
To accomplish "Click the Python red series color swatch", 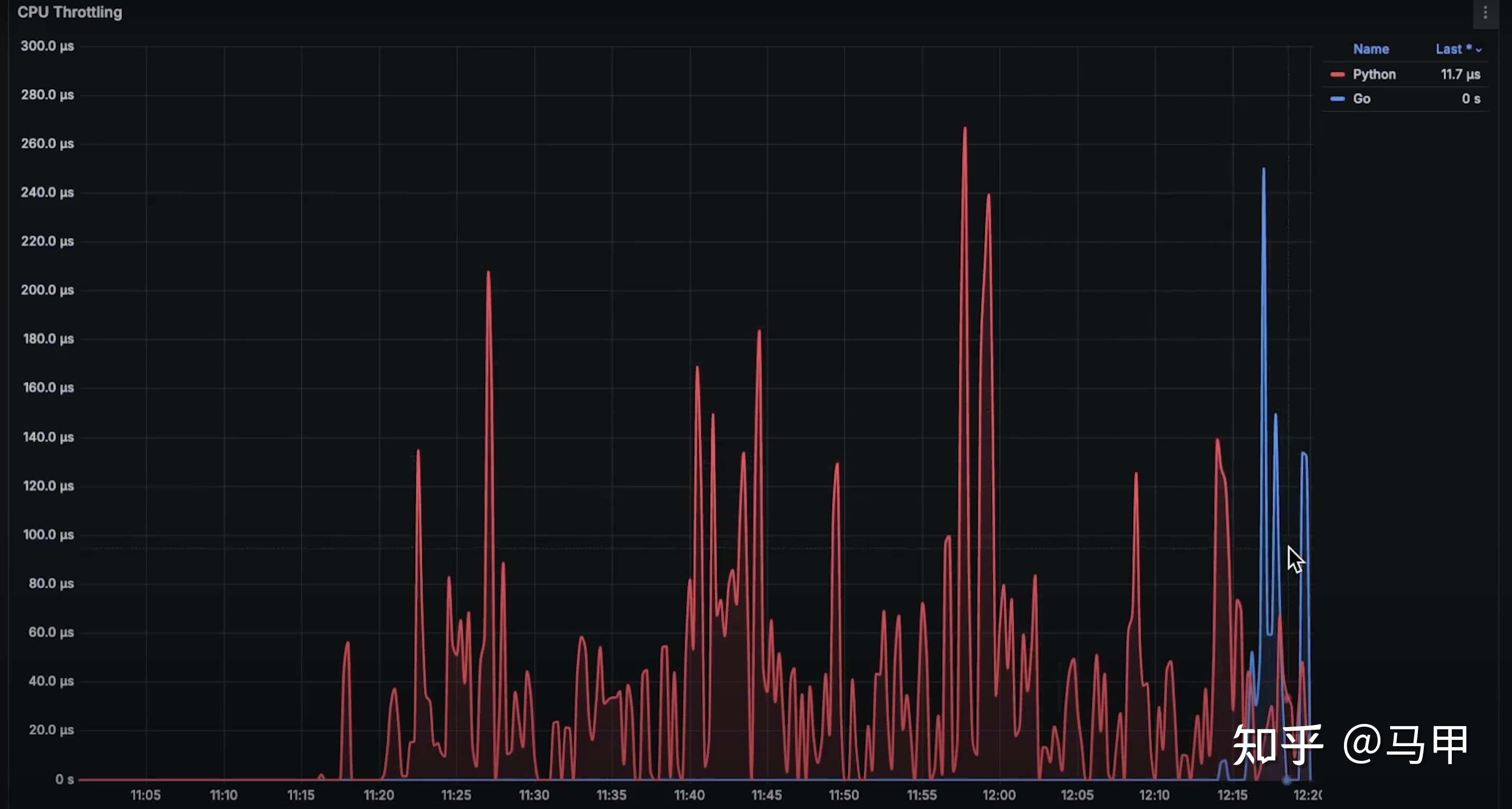I will [x=1337, y=74].
